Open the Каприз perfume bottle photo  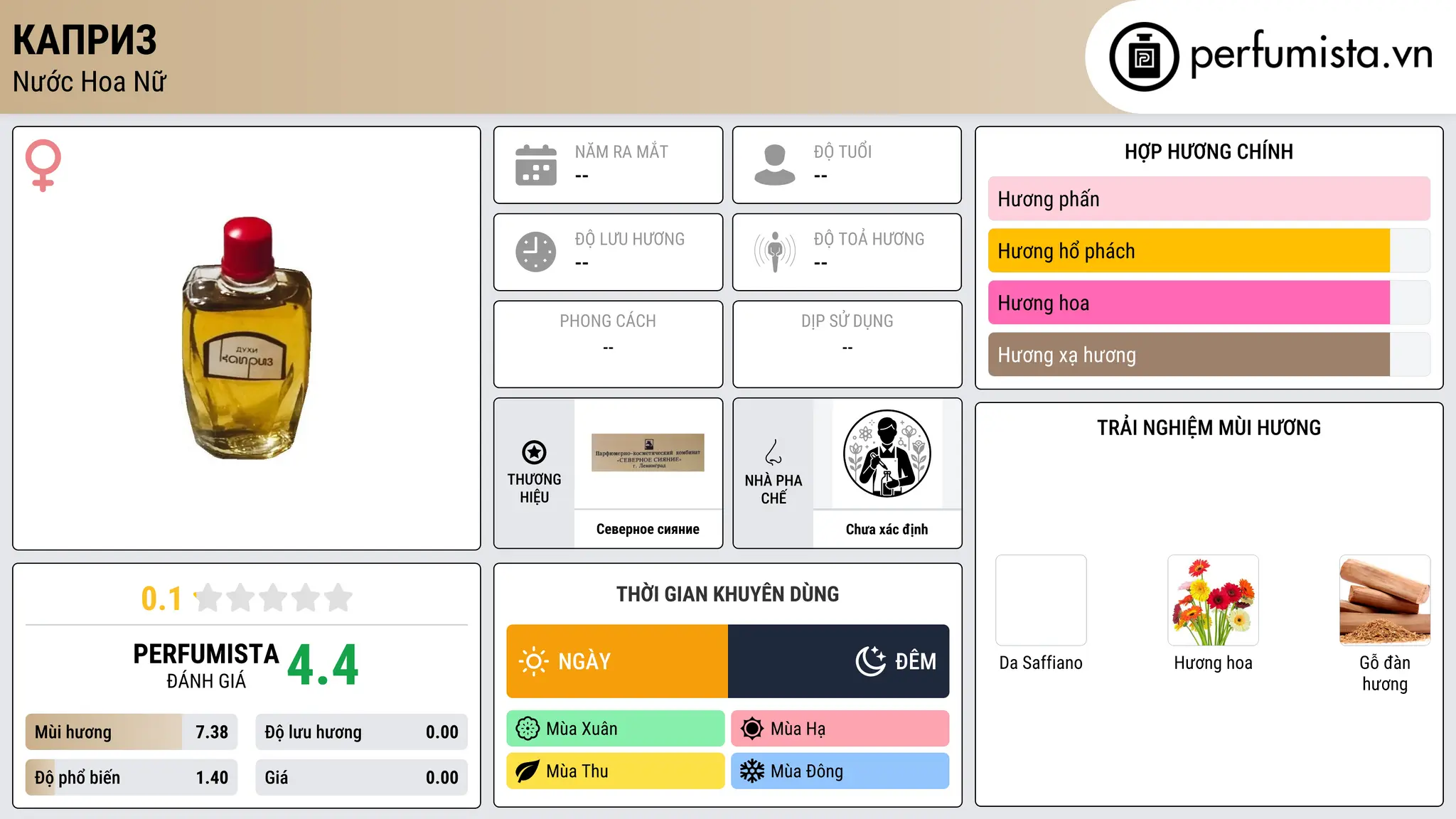pos(247,338)
